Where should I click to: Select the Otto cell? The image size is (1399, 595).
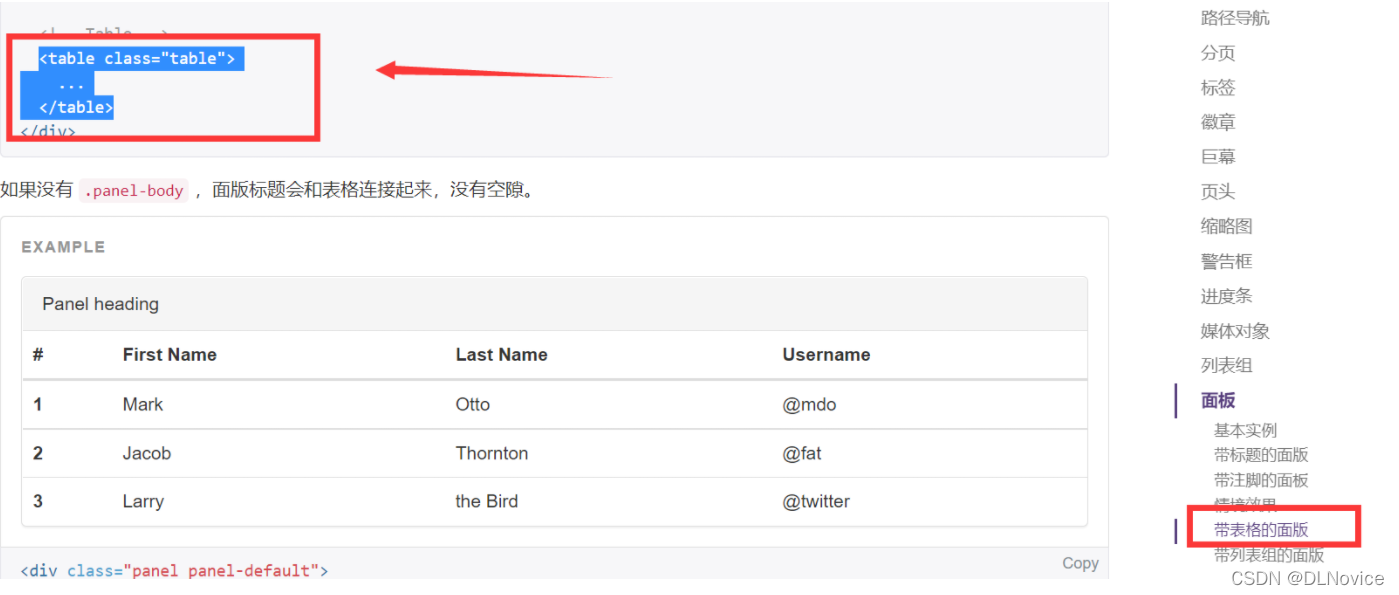pos(472,405)
